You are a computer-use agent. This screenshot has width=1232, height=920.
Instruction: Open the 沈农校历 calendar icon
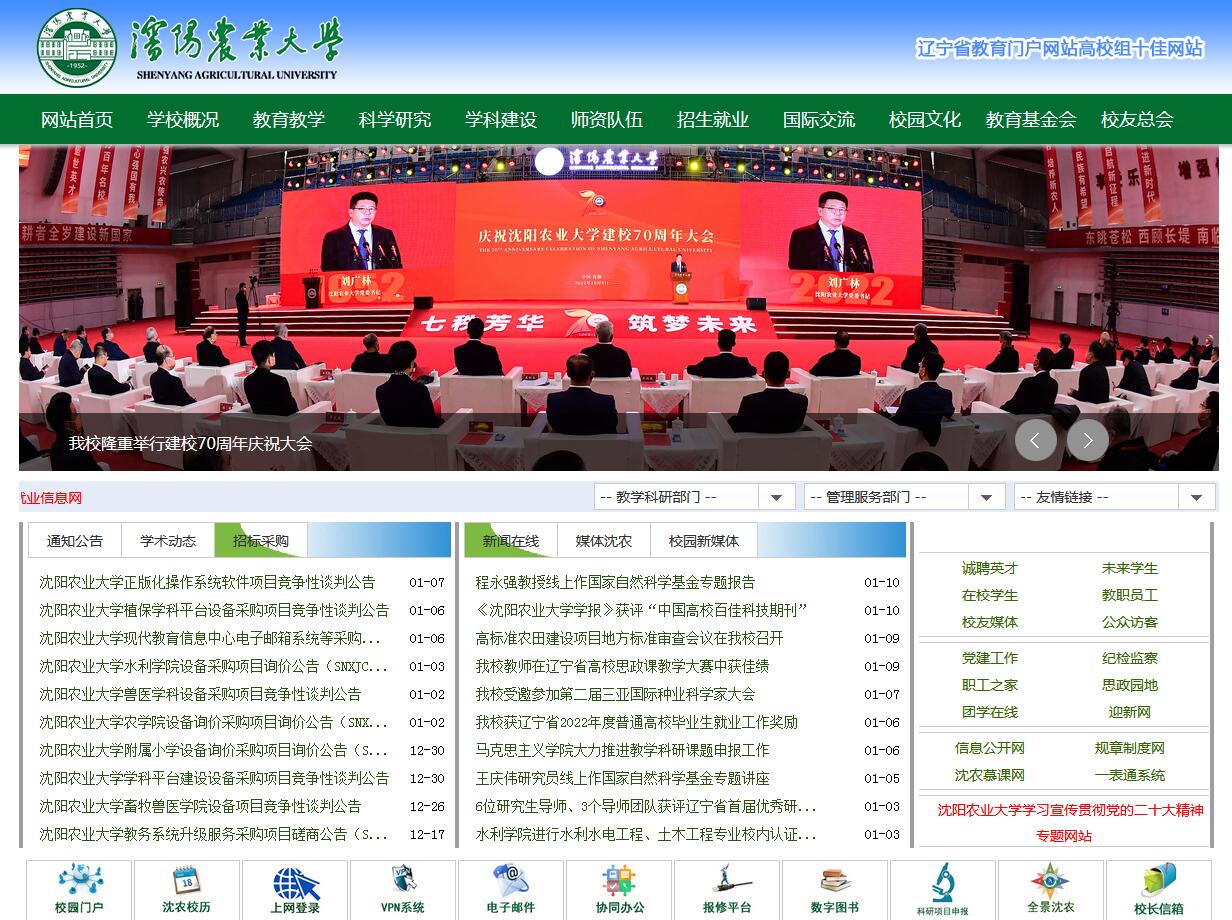click(x=188, y=889)
